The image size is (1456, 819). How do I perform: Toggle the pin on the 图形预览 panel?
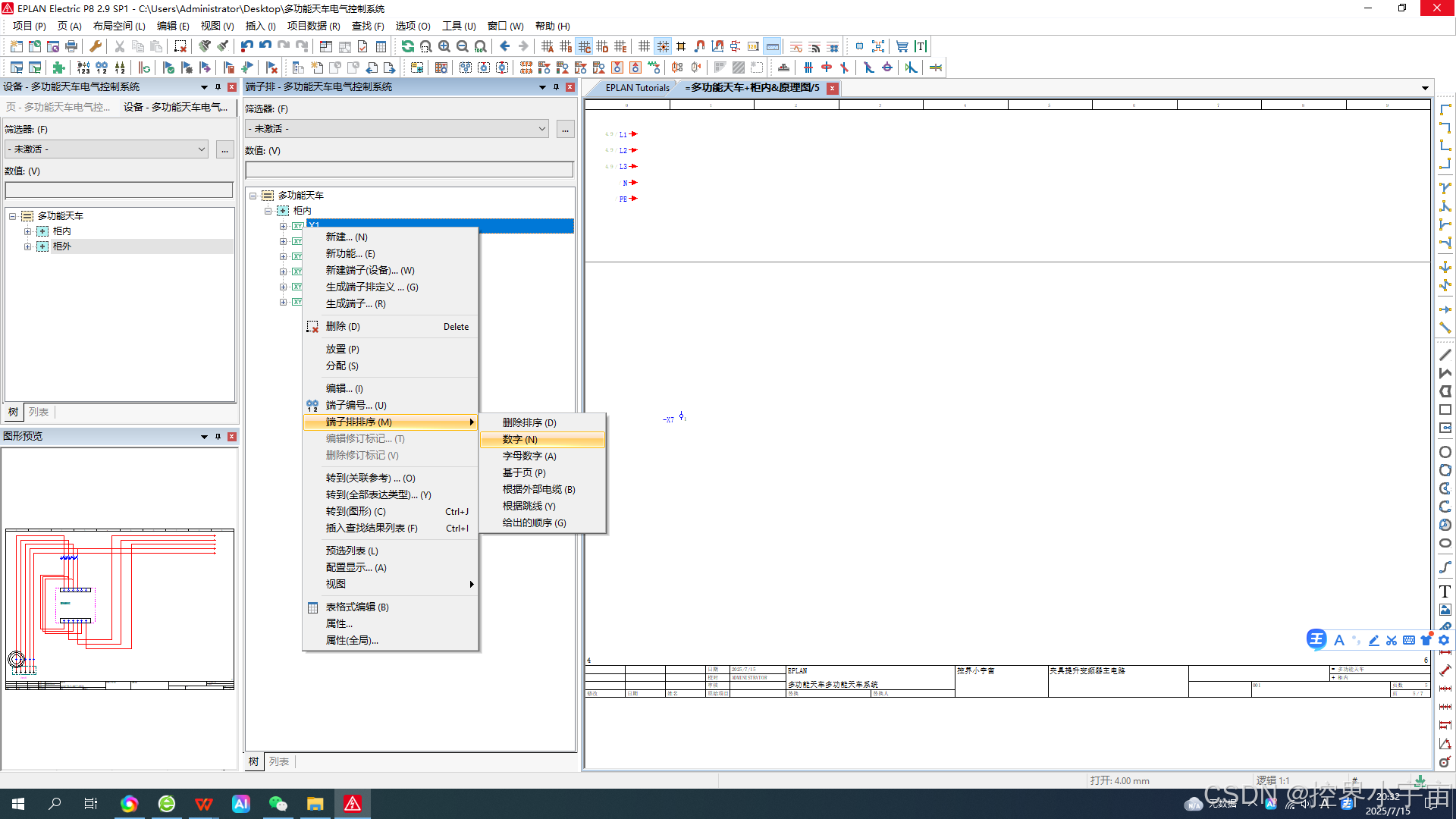[218, 437]
